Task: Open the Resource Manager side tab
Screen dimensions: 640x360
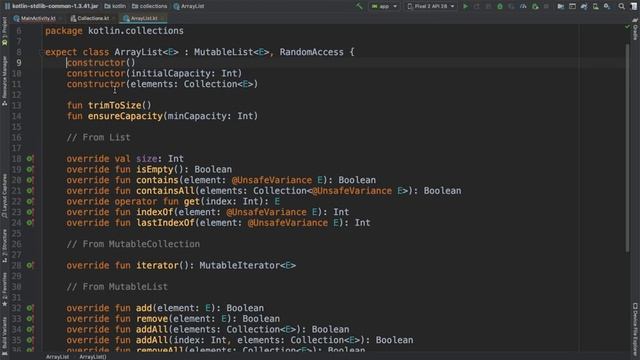Action: pos(4,81)
